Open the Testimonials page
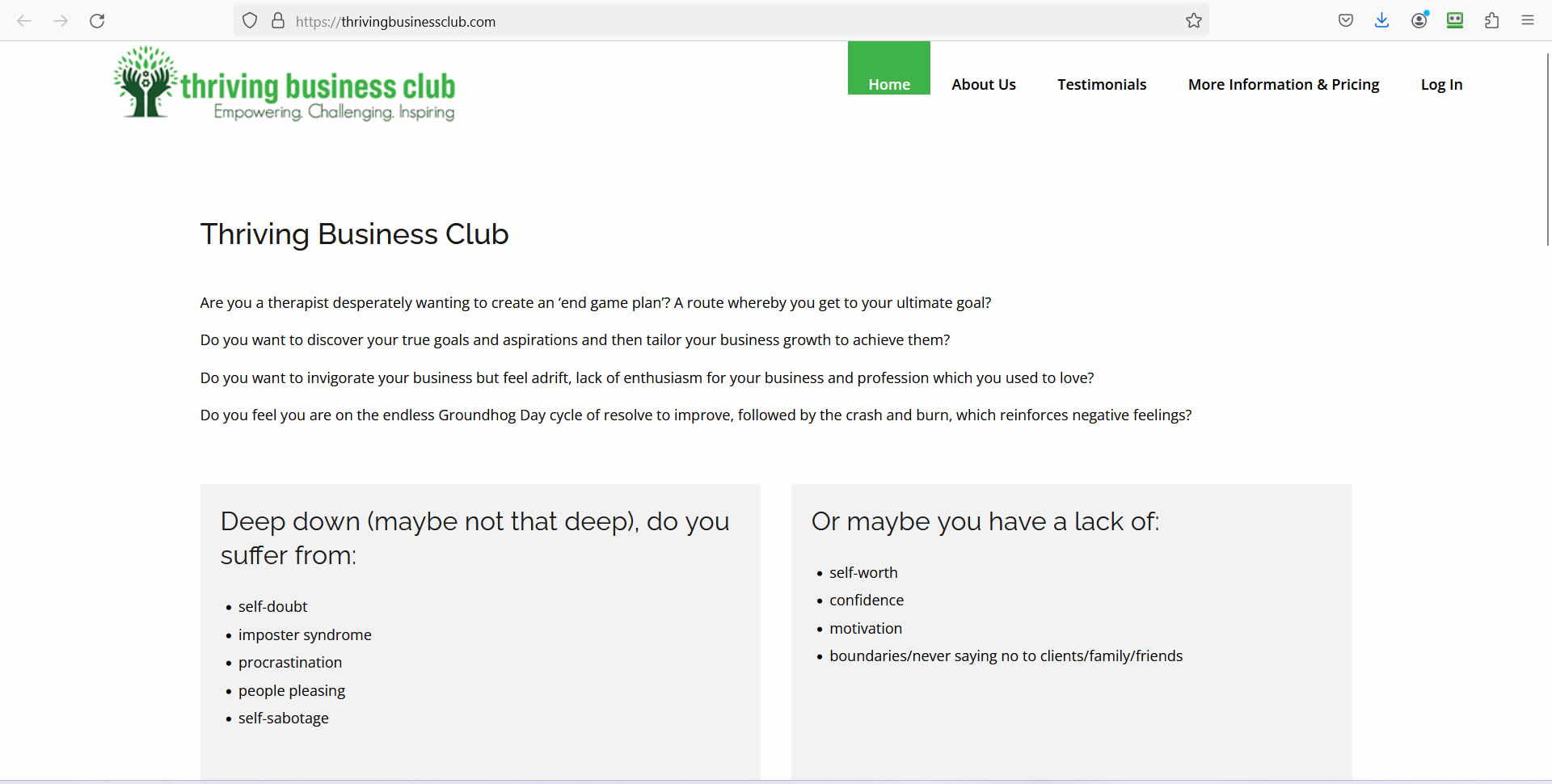 pos(1102,84)
